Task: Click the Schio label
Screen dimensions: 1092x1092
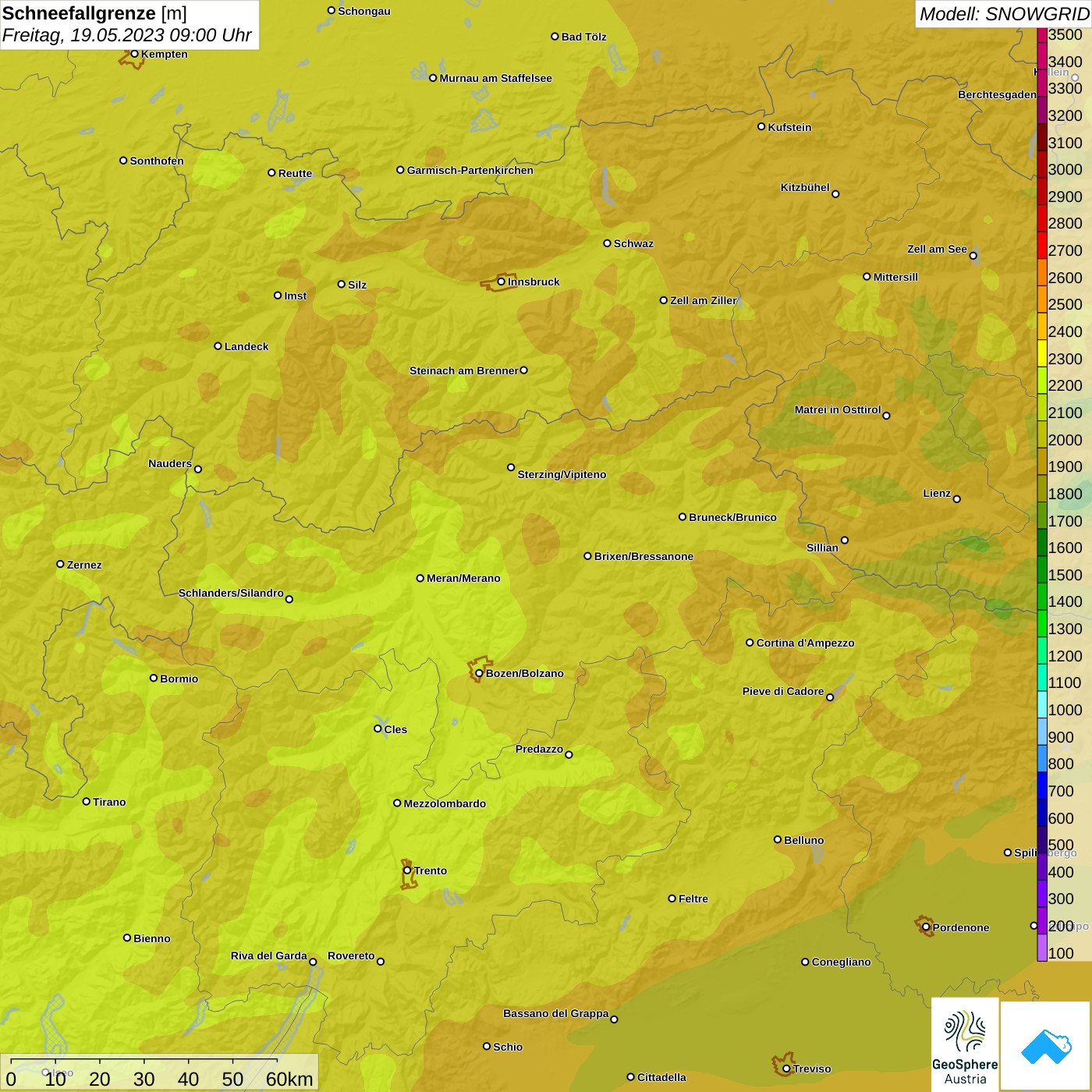Action: 508,1047
